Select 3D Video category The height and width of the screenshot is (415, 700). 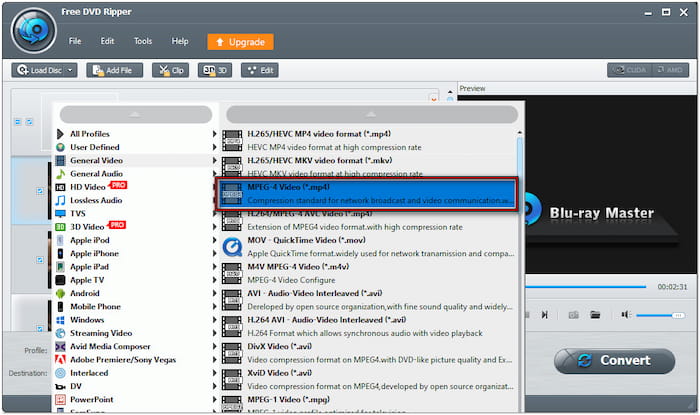tap(136, 227)
